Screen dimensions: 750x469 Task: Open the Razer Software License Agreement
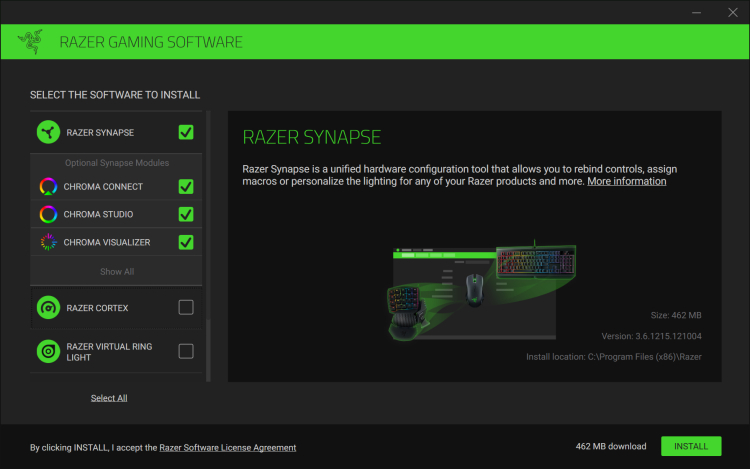tap(228, 447)
